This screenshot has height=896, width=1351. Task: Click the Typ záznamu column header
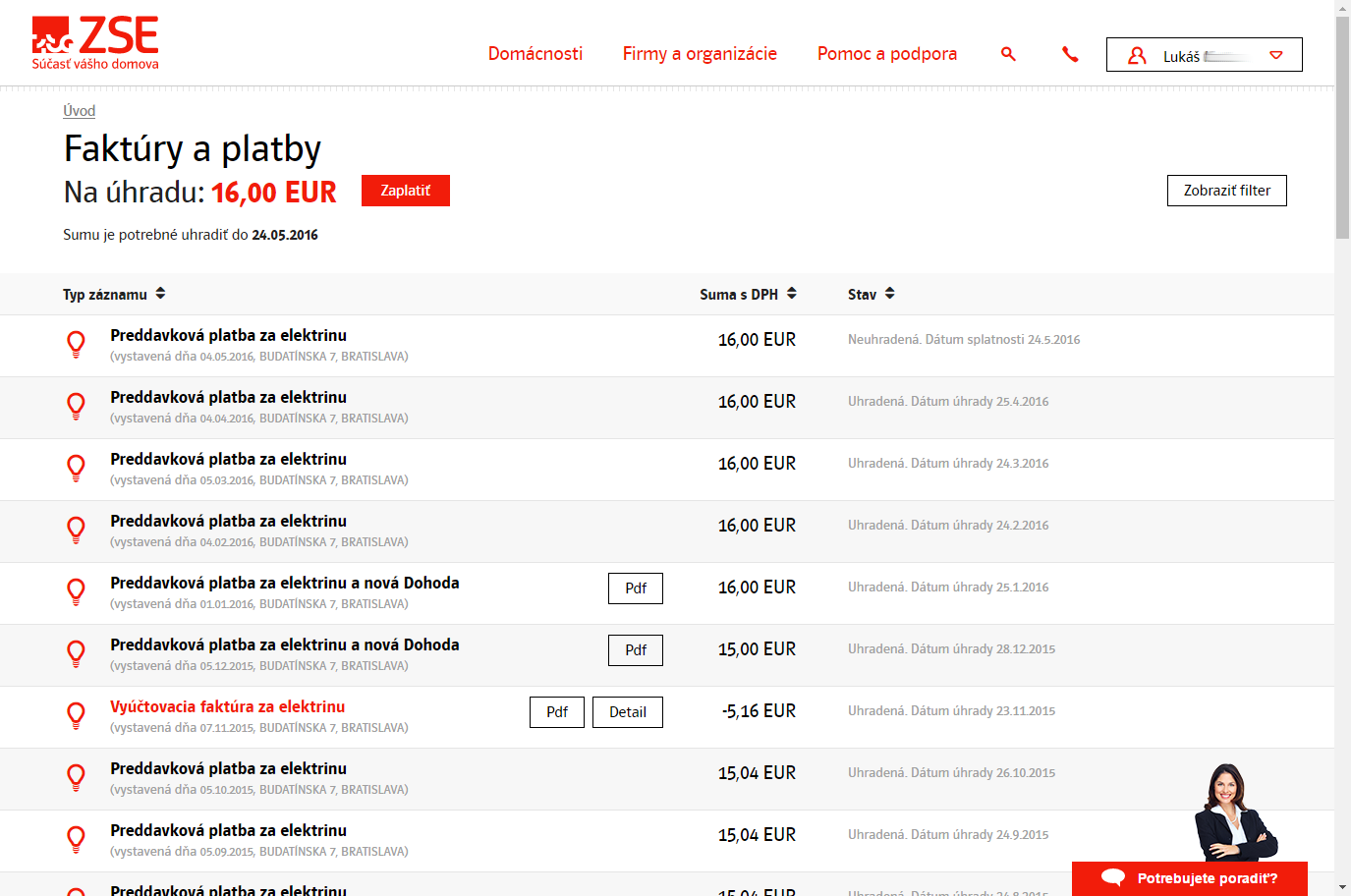tap(105, 295)
